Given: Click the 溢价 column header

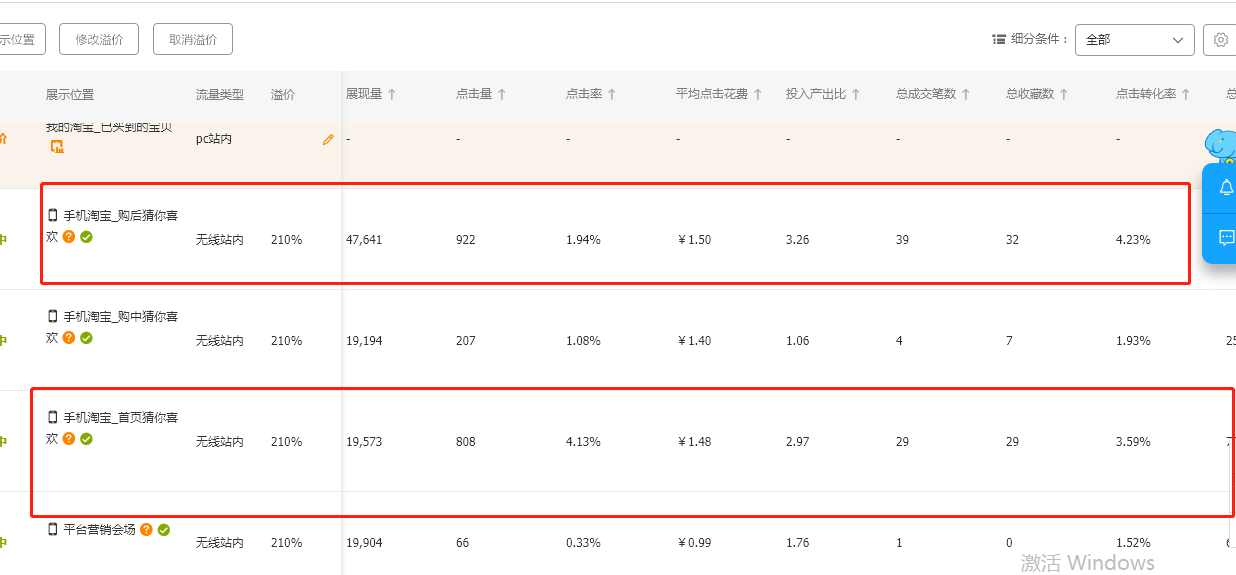Looking at the screenshot, I should coord(283,94).
